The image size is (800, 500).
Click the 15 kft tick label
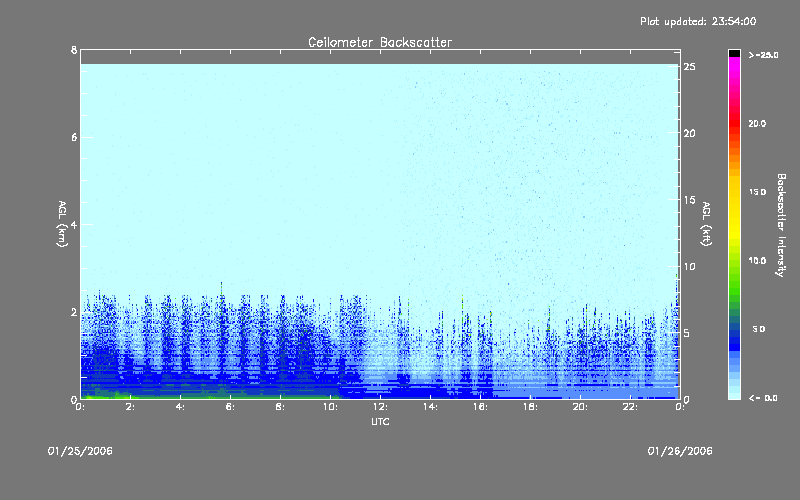coord(689,200)
